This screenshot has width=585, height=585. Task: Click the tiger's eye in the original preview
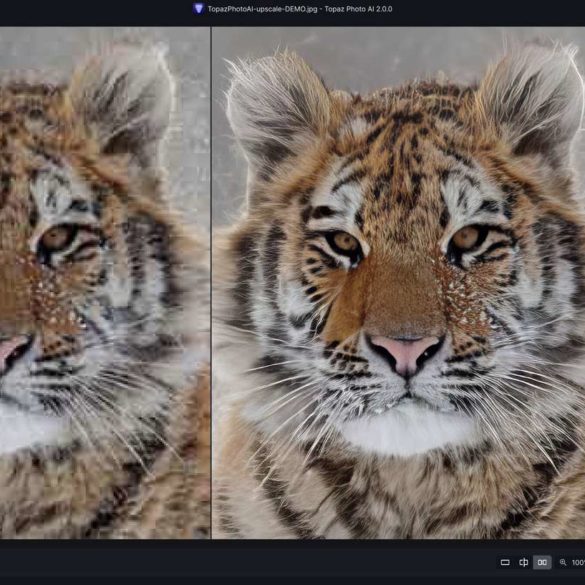pos(56,239)
